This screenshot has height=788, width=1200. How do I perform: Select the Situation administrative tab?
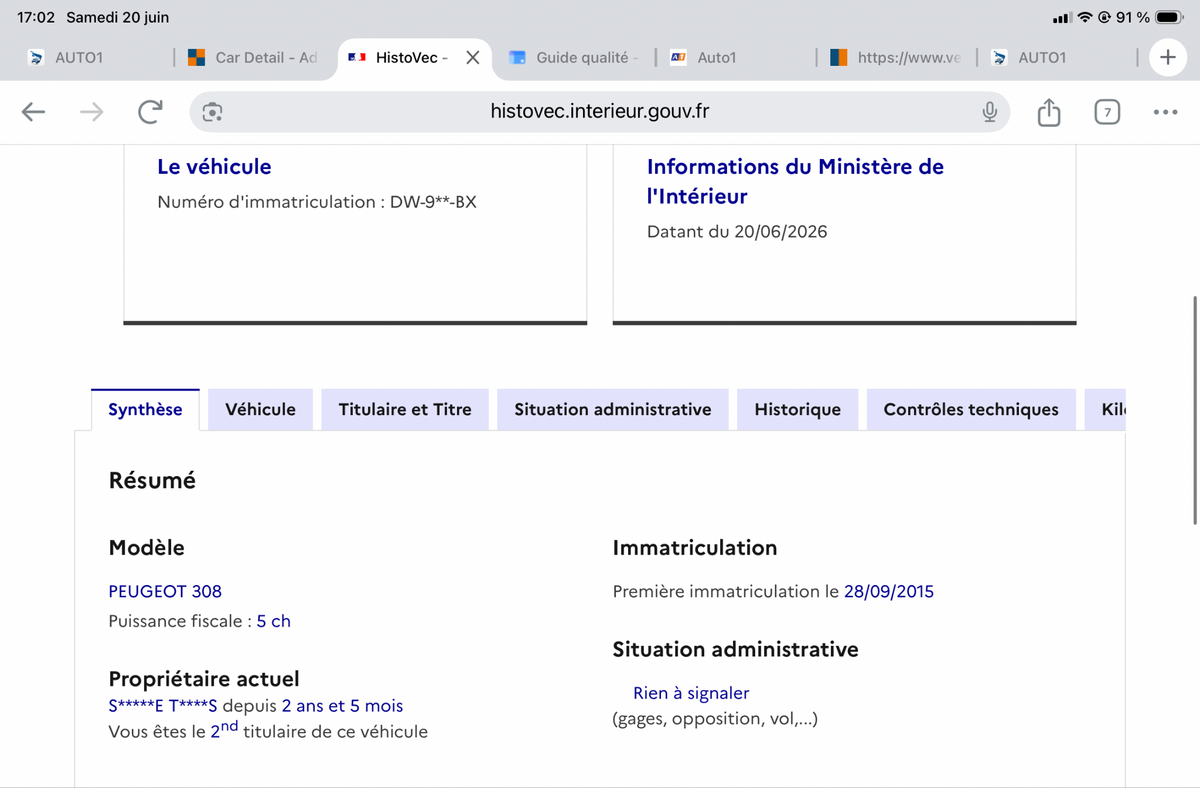(613, 409)
